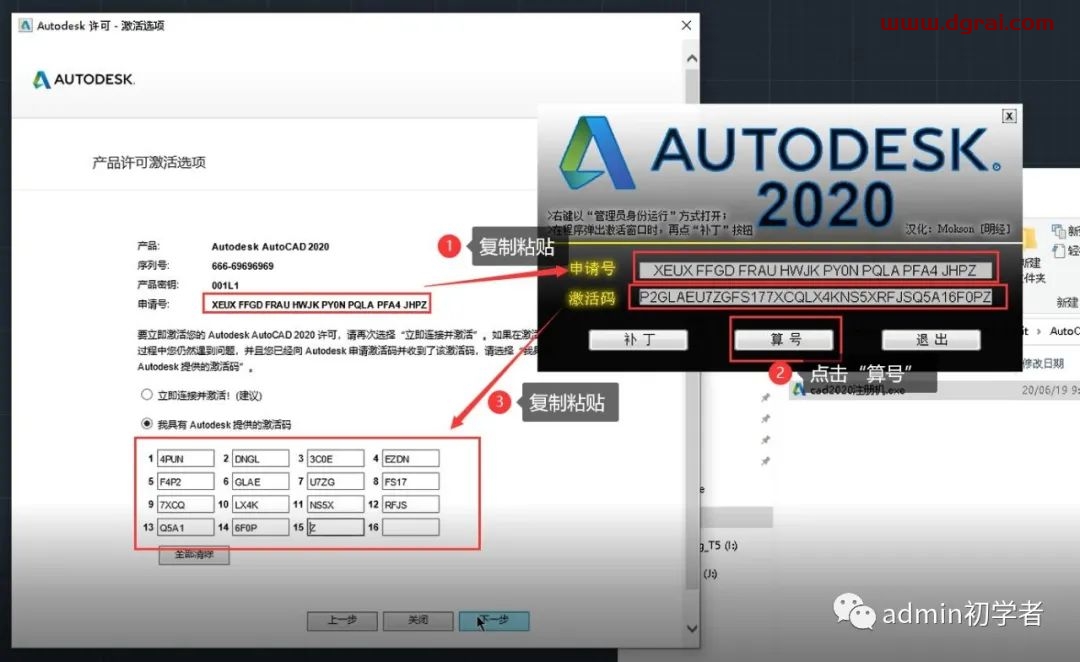The height and width of the screenshot is (662, 1080).
Task: Click activation code field 11 containing NS5X
Action: point(335,504)
